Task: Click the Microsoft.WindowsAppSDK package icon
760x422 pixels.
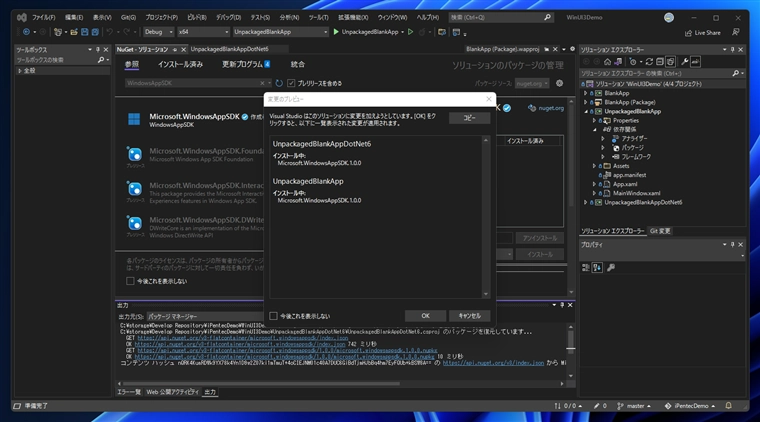Action: pos(134,119)
